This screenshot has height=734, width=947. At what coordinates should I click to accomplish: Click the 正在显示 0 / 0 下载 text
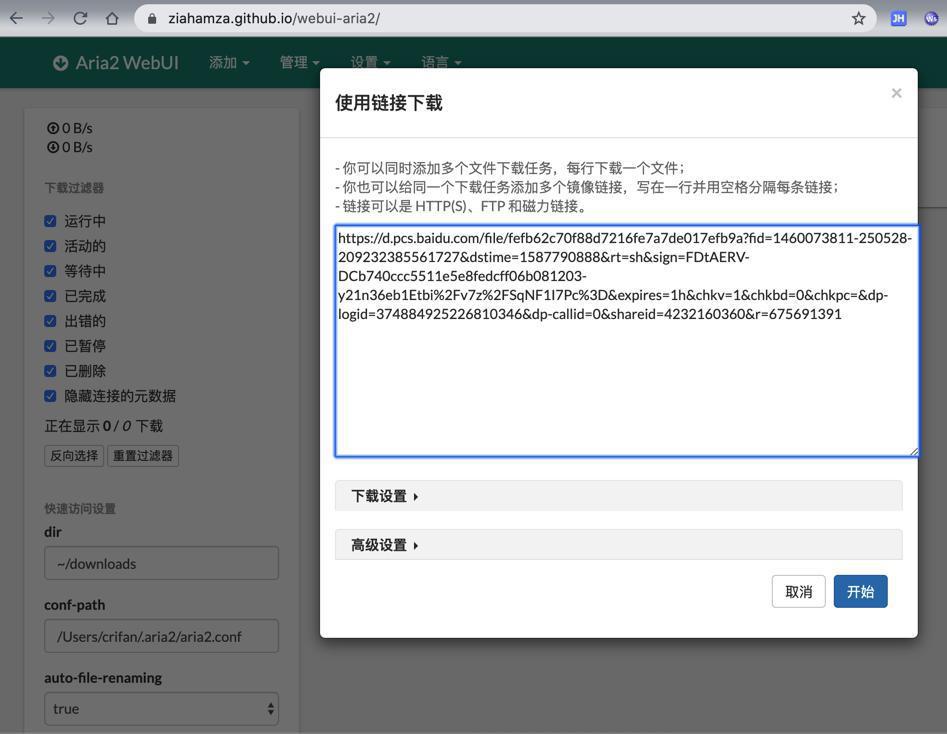[x=104, y=426]
